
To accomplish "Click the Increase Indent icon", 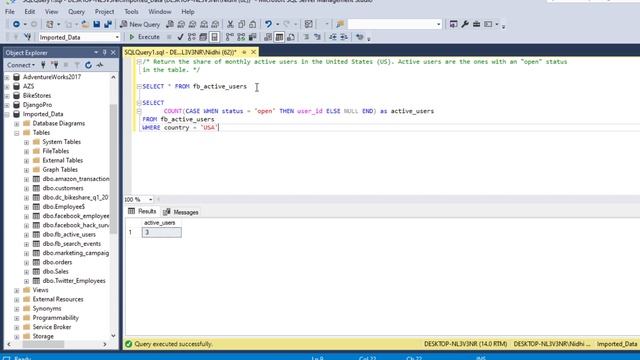I will (x=344, y=37).
